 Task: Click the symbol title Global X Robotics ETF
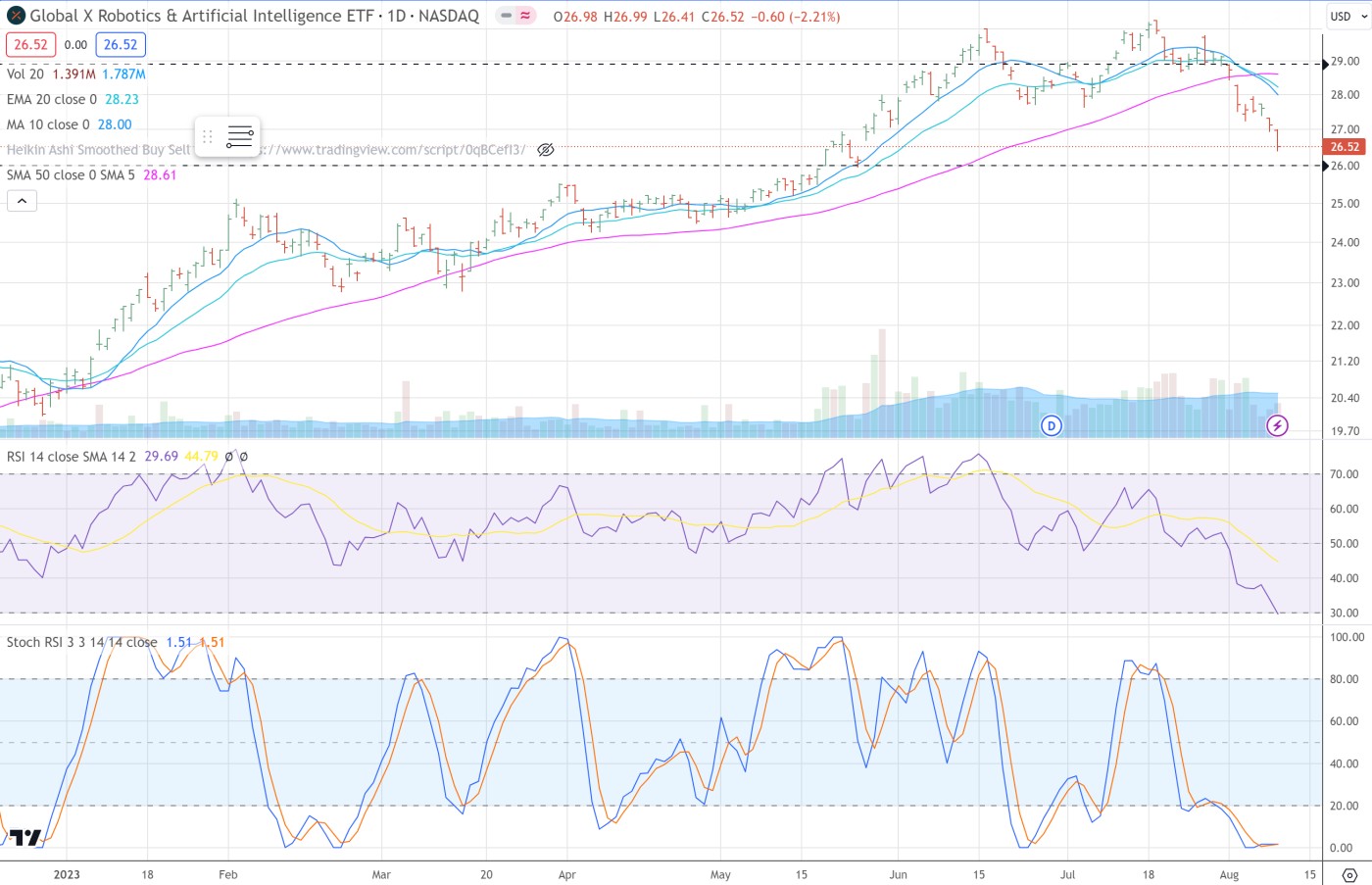coord(254,16)
